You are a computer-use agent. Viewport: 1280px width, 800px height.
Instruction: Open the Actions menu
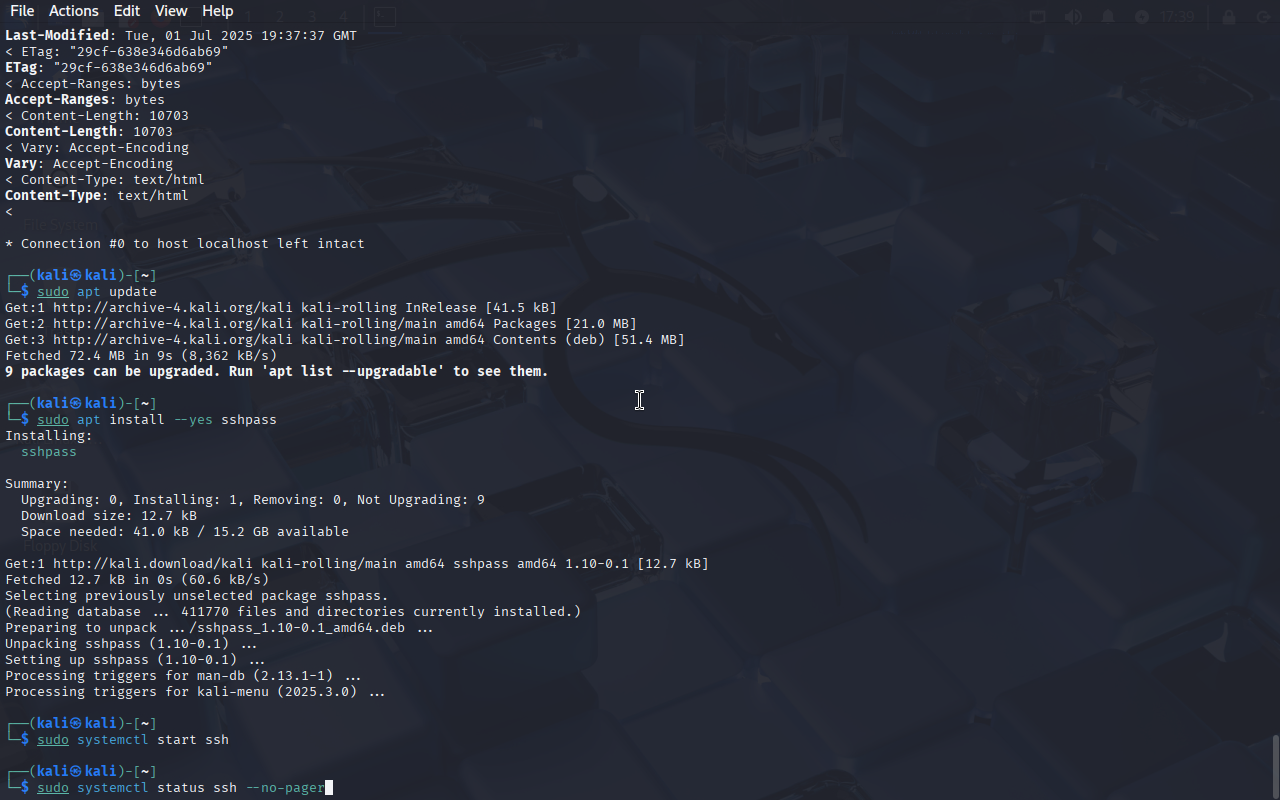pyautogui.click(x=74, y=11)
